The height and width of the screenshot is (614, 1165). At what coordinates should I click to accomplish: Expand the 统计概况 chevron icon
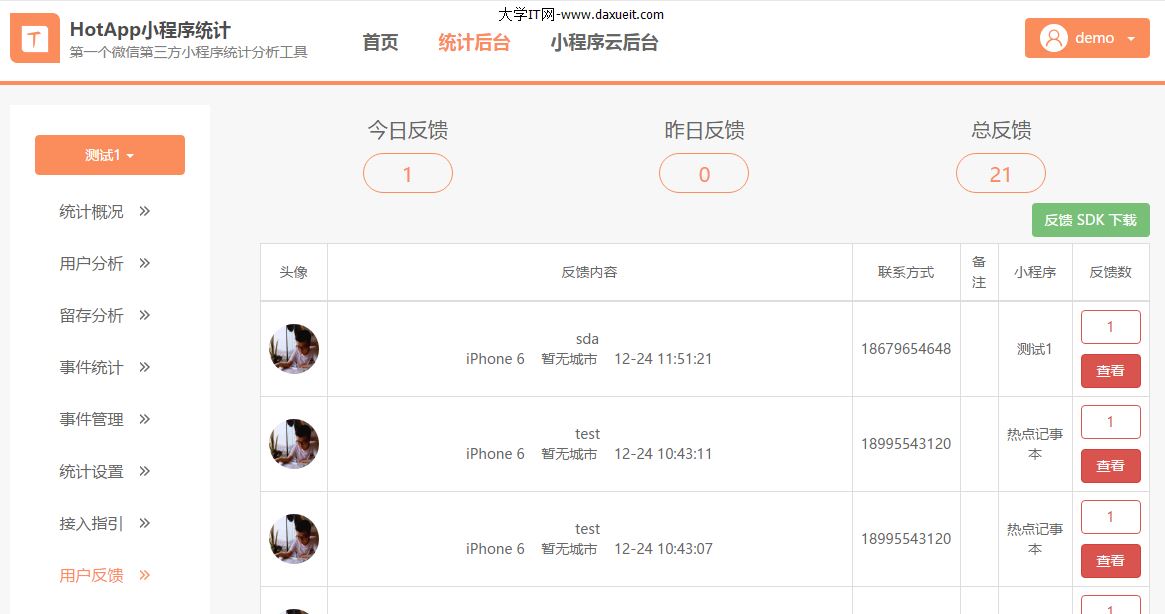[144, 211]
